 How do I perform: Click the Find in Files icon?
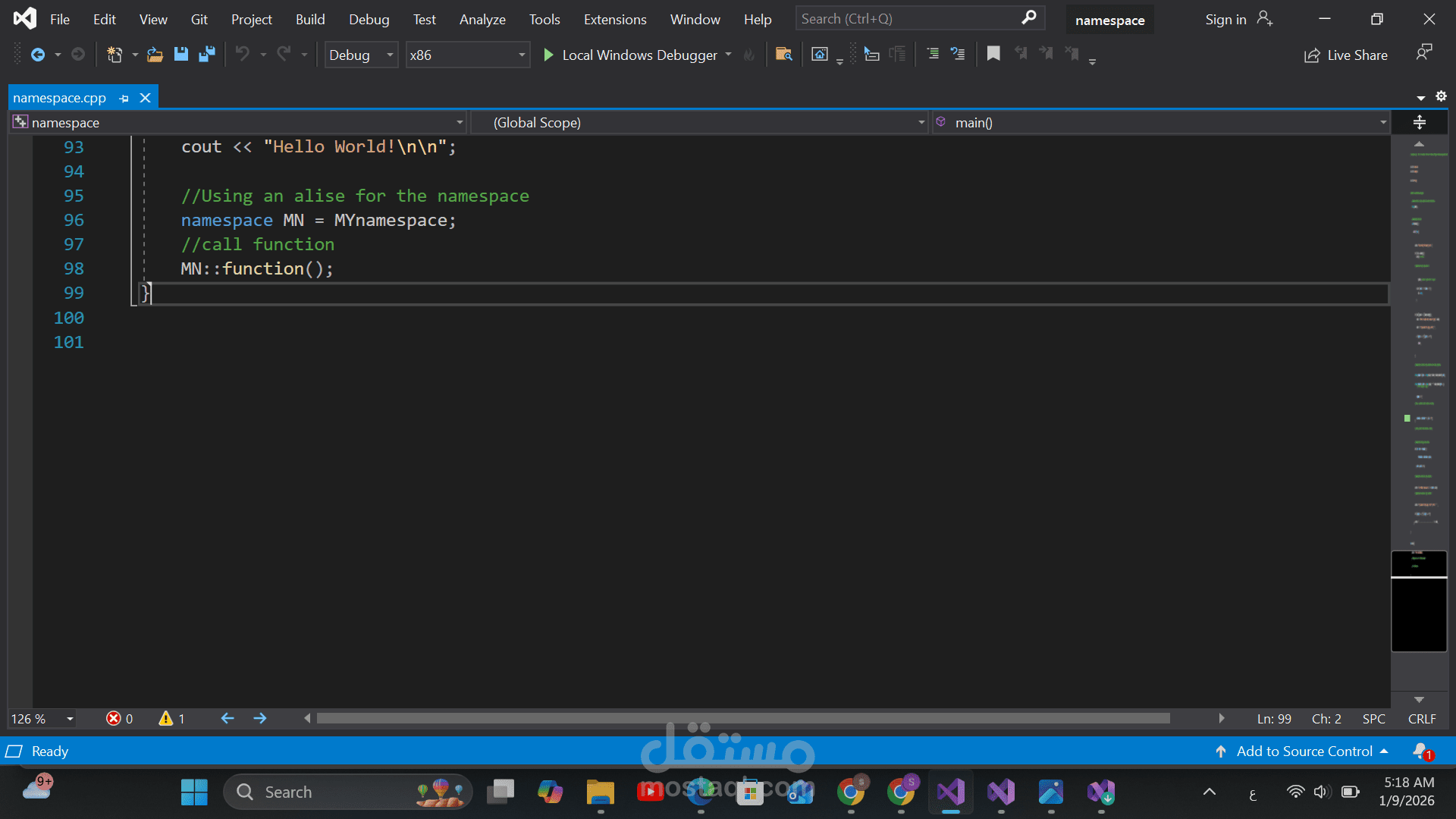point(783,55)
